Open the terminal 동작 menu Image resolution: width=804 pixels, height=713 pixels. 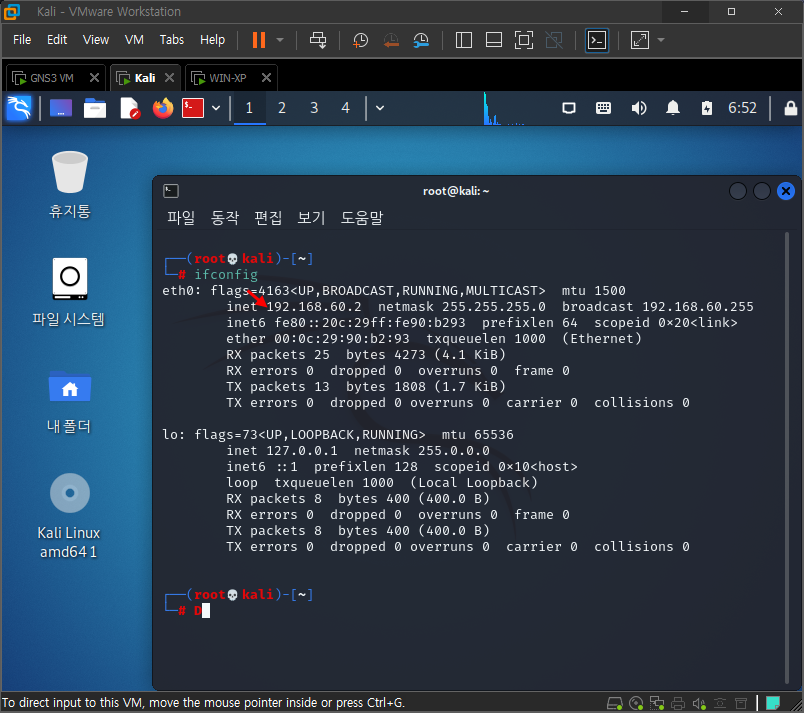(225, 217)
